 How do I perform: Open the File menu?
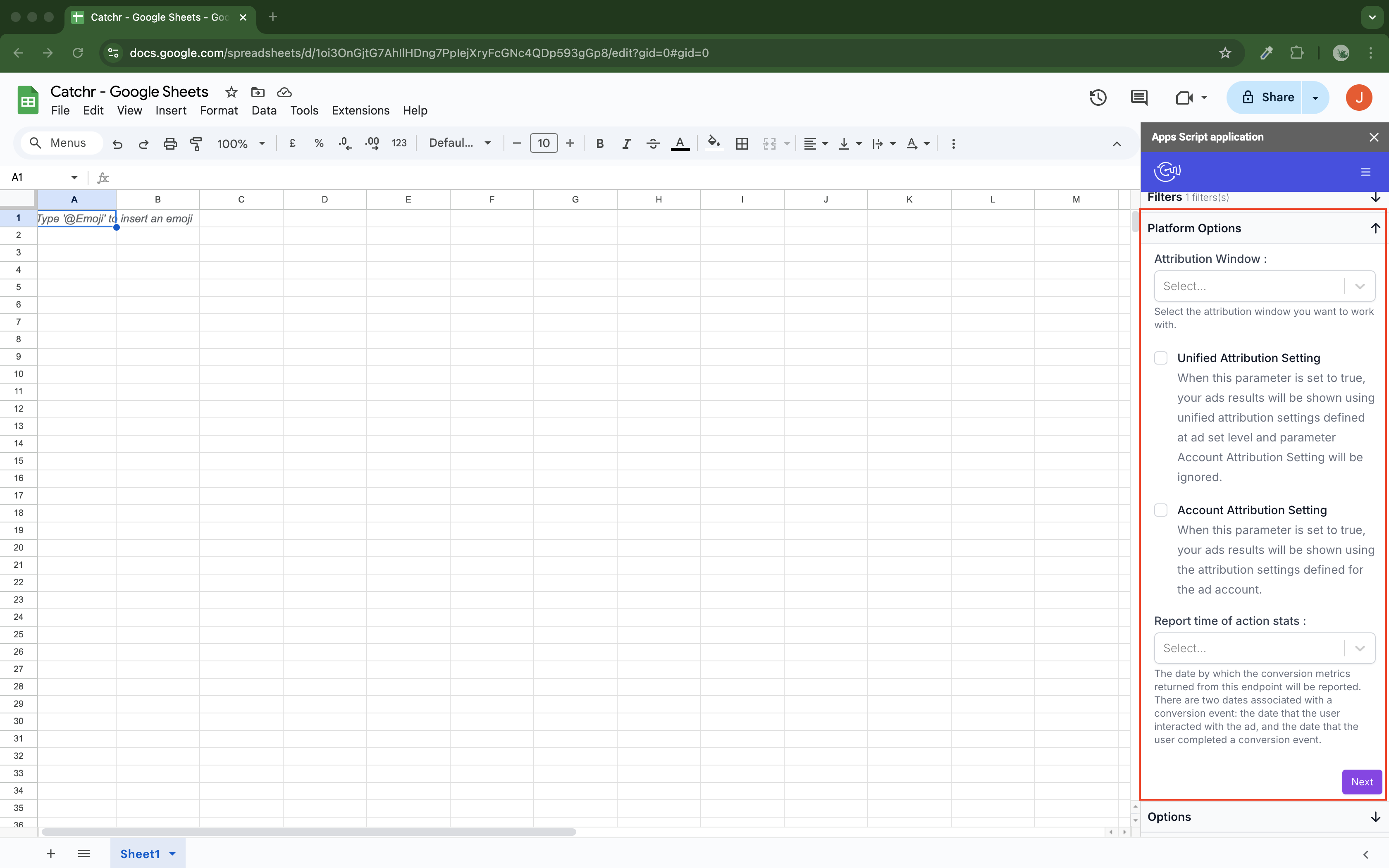coord(60,110)
